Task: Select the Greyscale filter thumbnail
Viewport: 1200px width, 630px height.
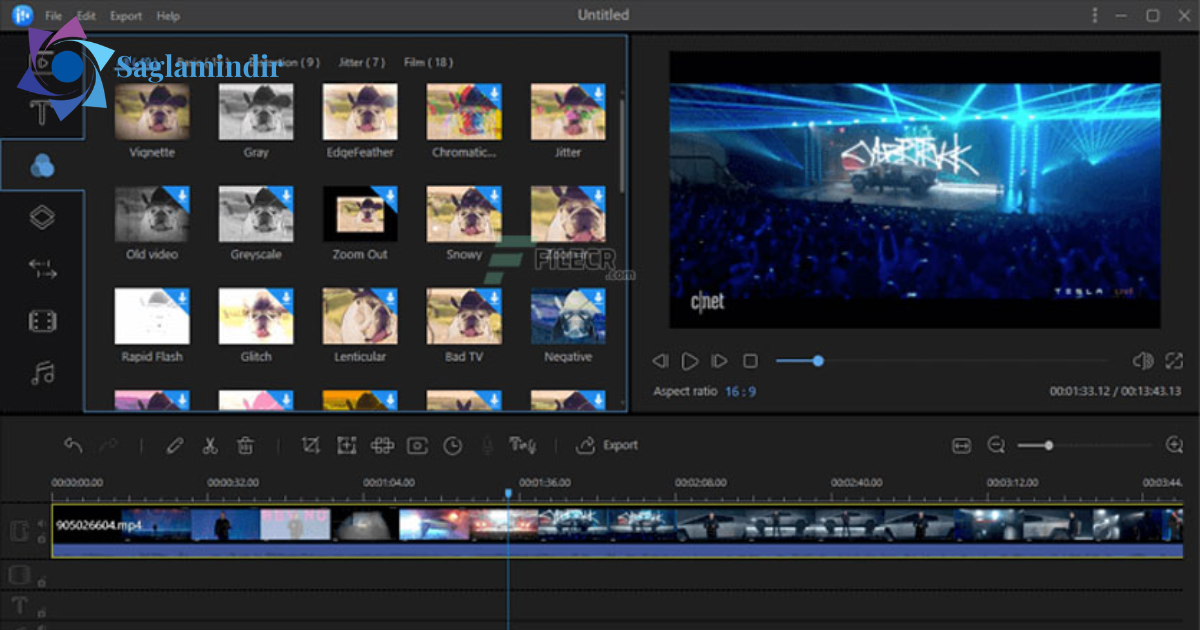Action: 256,213
